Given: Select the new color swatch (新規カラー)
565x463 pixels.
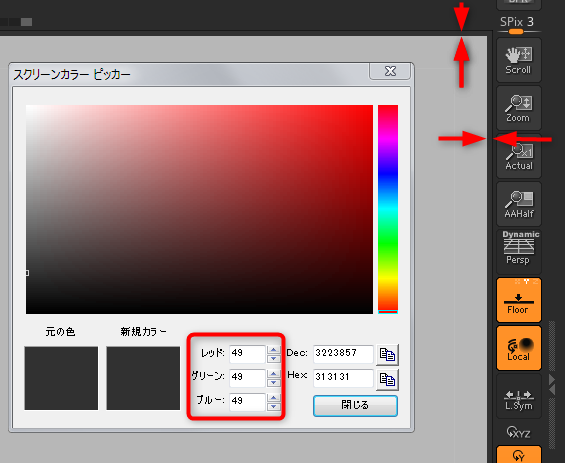Looking at the screenshot, I should point(143,378).
